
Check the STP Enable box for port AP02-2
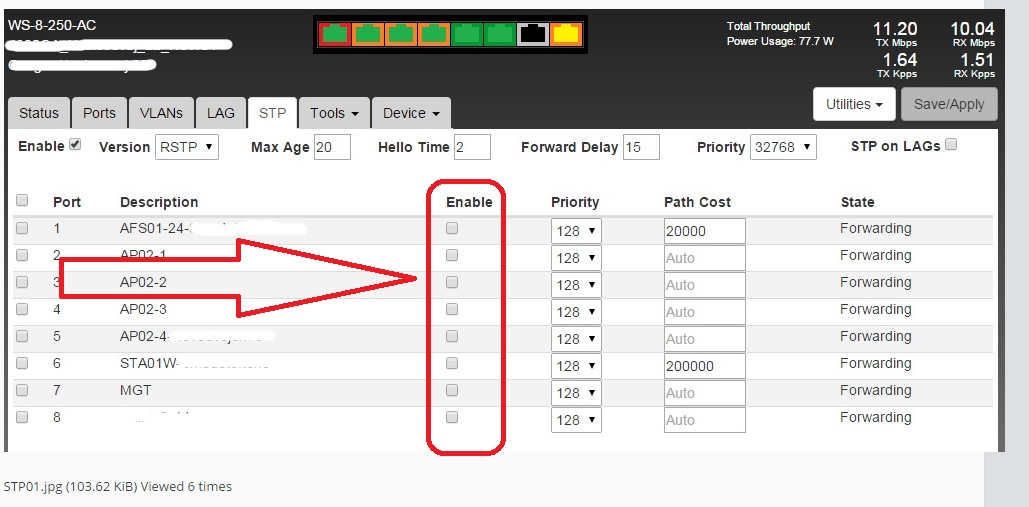tap(452, 282)
